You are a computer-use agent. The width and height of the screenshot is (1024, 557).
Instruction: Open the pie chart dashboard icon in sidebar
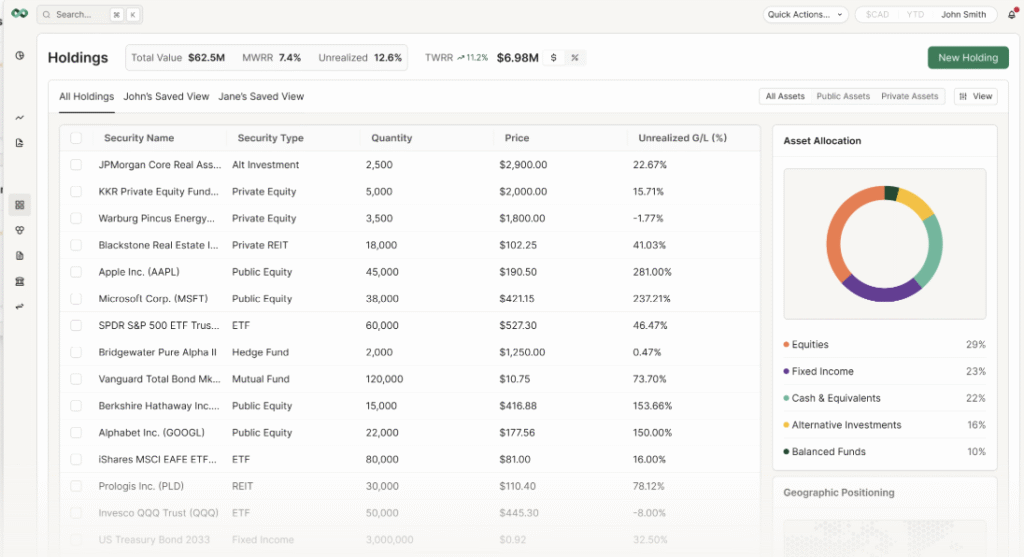[20, 56]
